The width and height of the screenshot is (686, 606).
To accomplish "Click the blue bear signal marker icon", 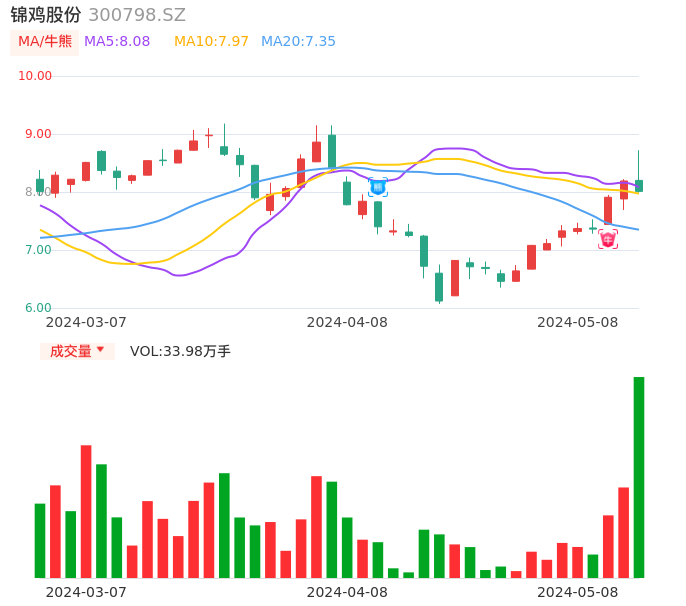I will tap(378, 187).
